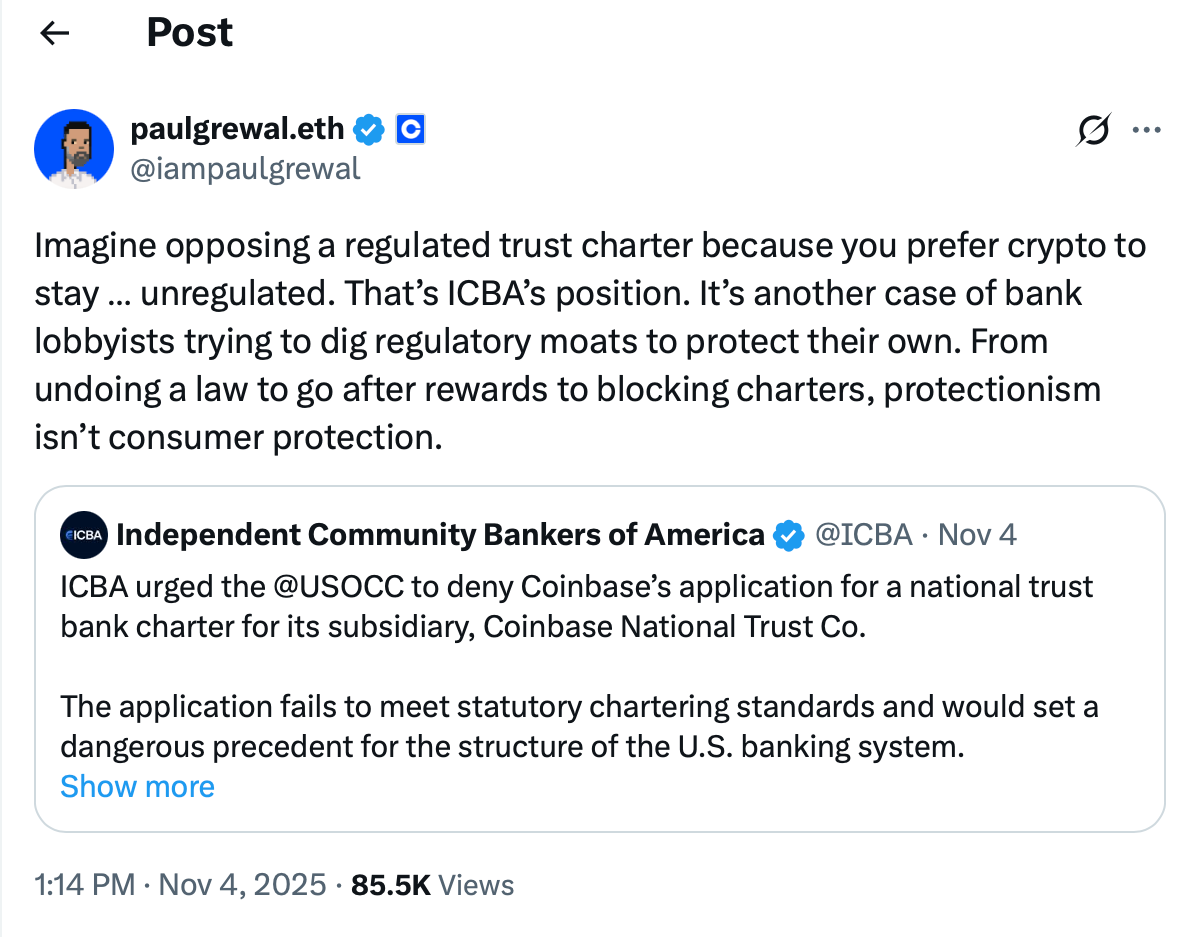
Task: Expand the quoted tweet card
Action: [x=600, y=660]
